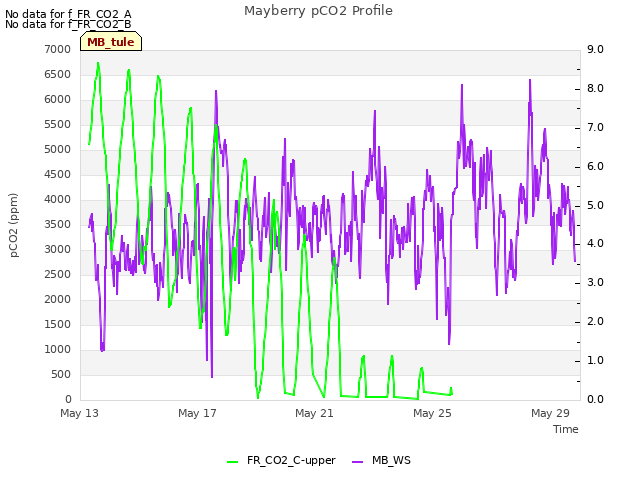Screen dimensions: 640x480
Task: Click the 7.0 right axis value
Action: tap(595, 127)
